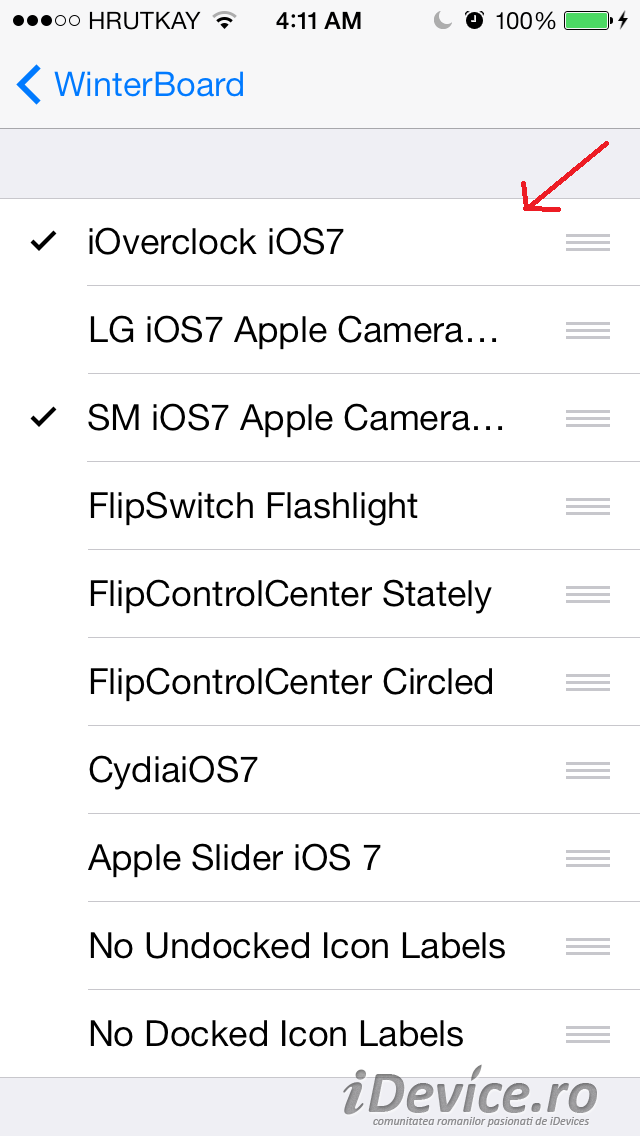Tap reorder handle for FlipControlCenter Circled
Image resolution: width=640 pixels, height=1136 pixels.
(587, 682)
